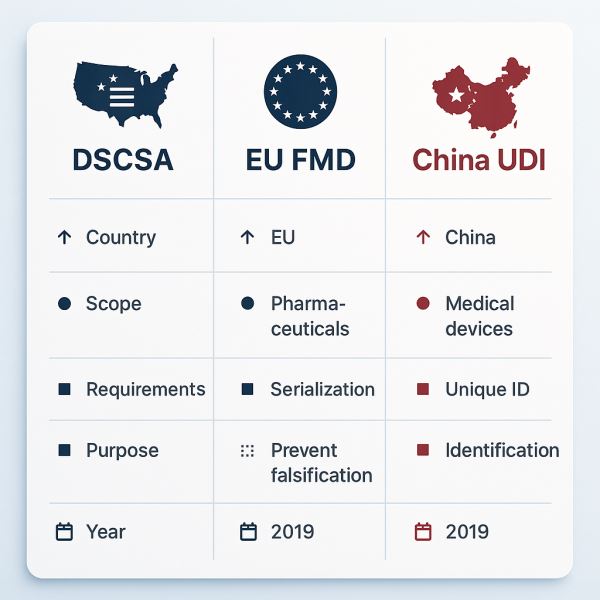This screenshot has width=600, height=600.
Task: Click the up arrow beside Country
Action: (x=65, y=238)
